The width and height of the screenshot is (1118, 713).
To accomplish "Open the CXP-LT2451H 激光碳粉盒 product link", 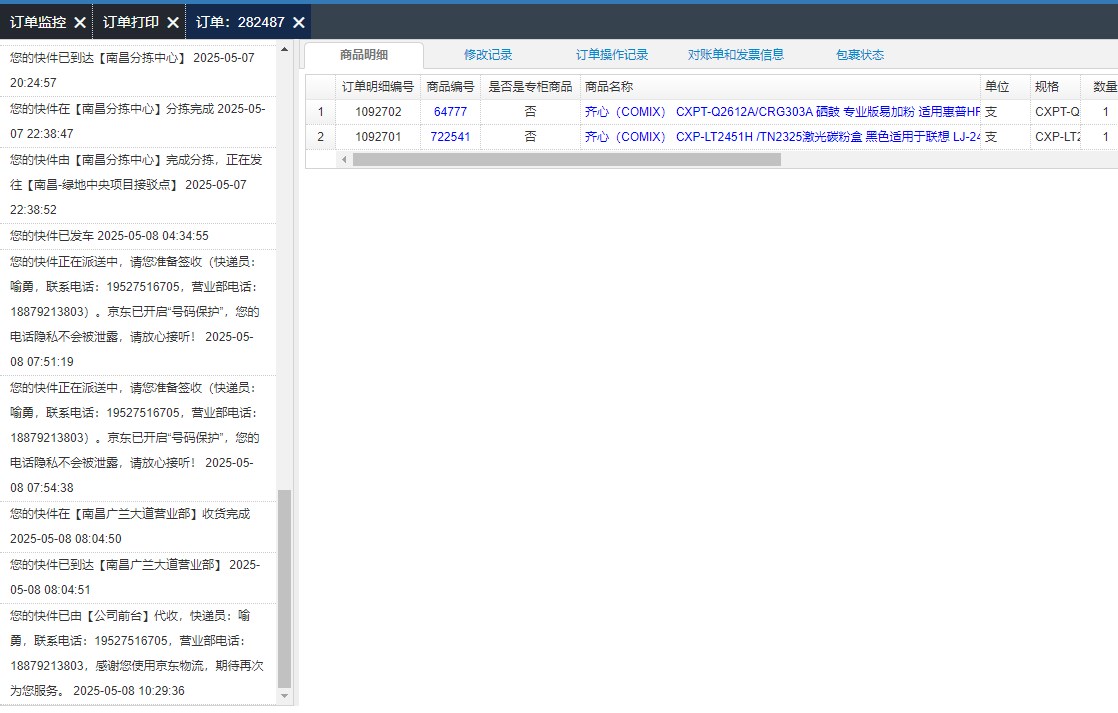I will [782, 137].
